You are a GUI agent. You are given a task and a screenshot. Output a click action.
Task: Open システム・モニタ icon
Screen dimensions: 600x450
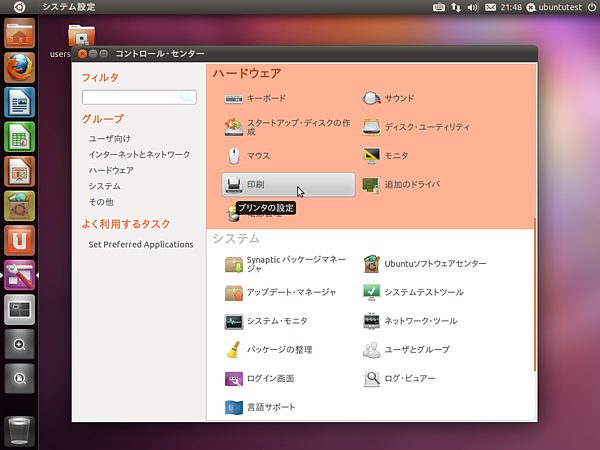(233, 321)
